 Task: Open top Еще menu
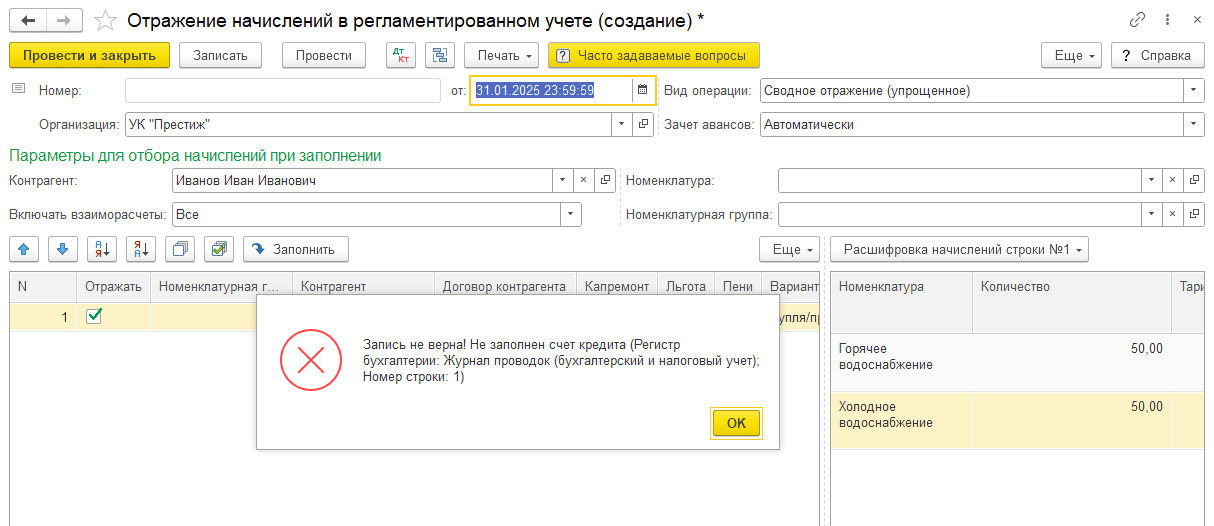[1071, 56]
